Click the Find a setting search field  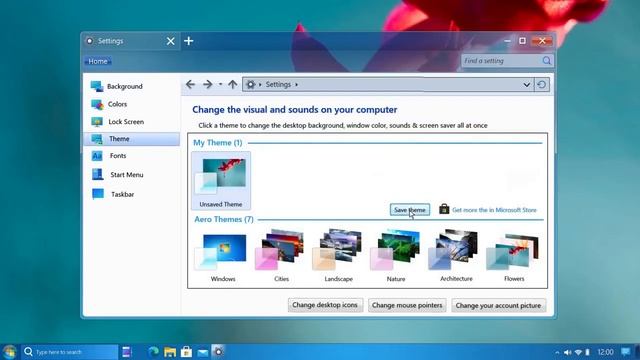507,61
